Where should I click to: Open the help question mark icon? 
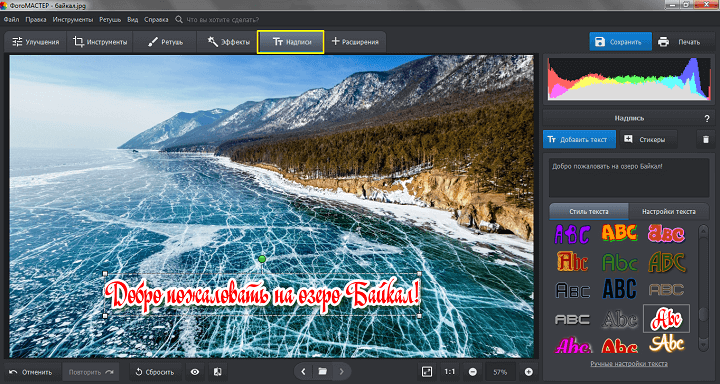tap(707, 119)
